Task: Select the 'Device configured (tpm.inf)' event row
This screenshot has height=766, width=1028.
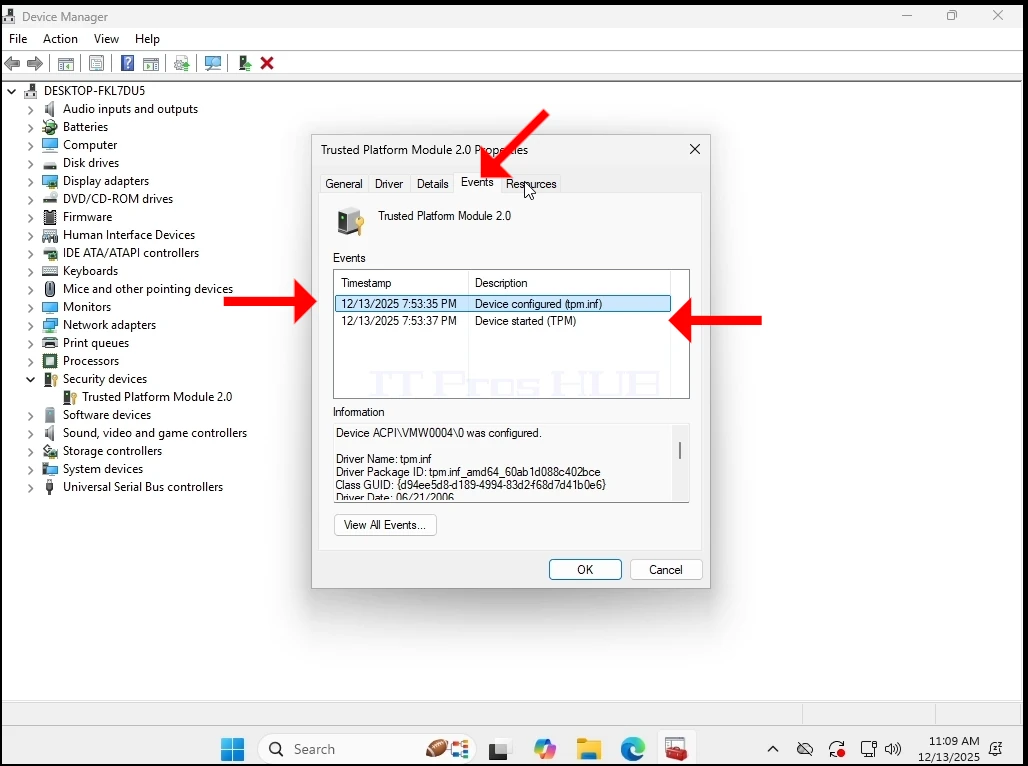Action: [503, 304]
